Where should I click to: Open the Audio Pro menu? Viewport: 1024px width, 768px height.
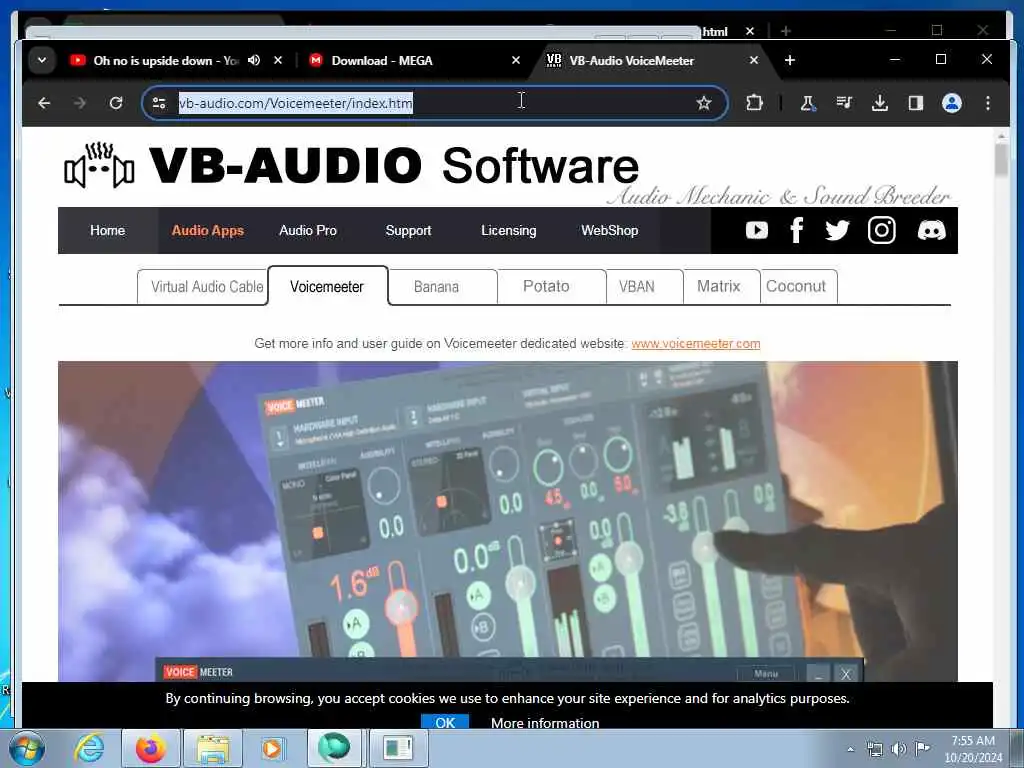pyautogui.click(x=308, y=231)
